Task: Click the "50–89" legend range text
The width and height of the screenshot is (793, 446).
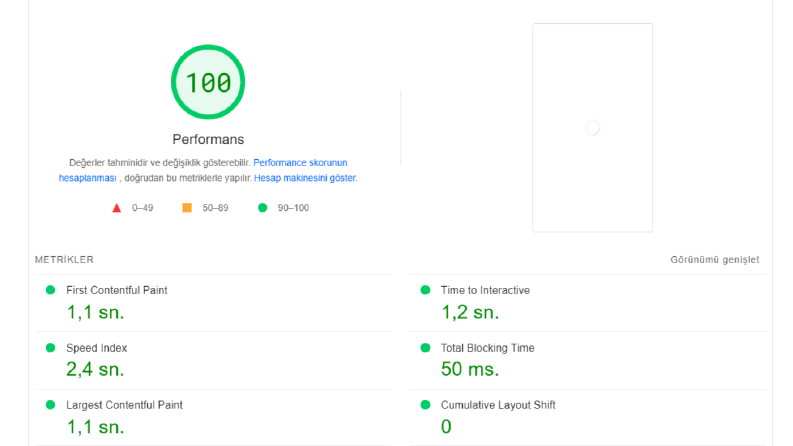Action: [x=215, y=208]
